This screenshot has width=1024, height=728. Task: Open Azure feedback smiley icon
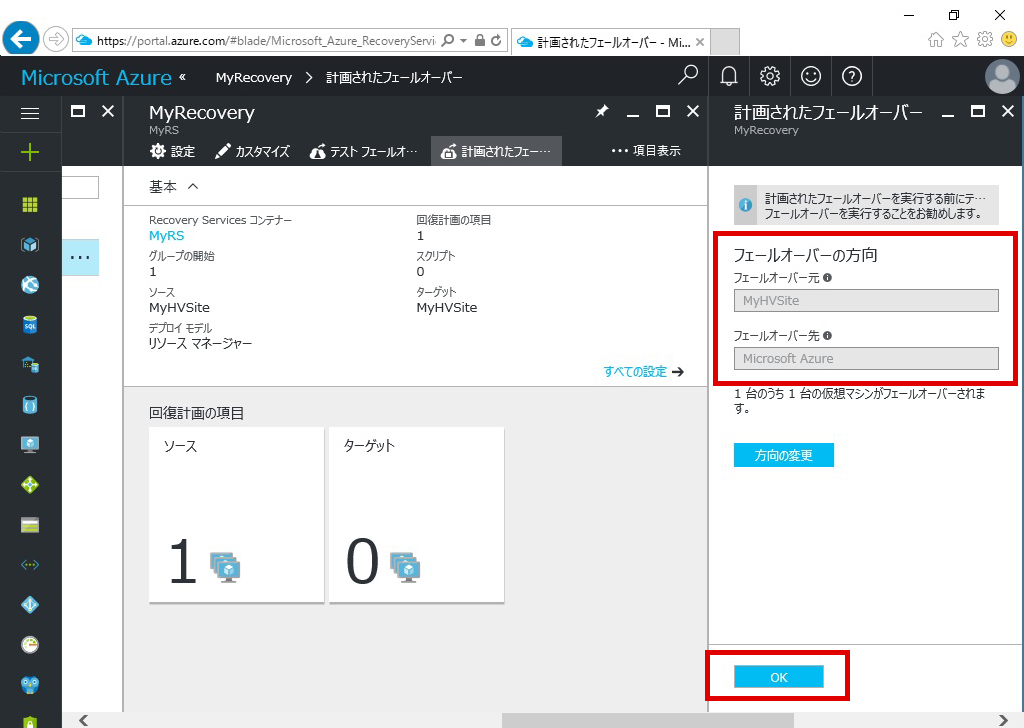811,76
